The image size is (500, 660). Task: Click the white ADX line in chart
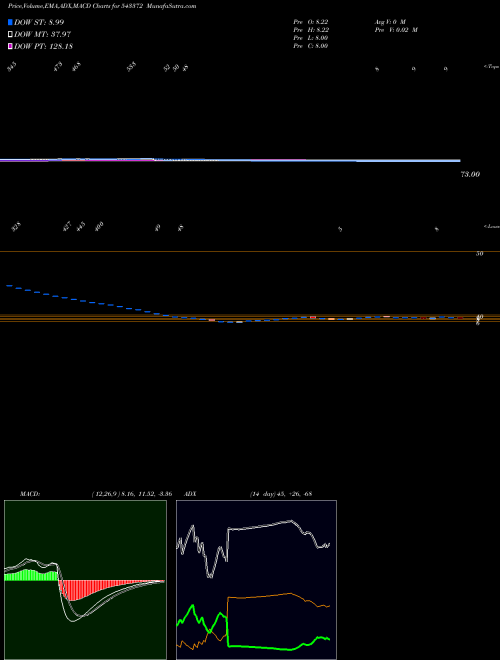click(x=261, y=525)
